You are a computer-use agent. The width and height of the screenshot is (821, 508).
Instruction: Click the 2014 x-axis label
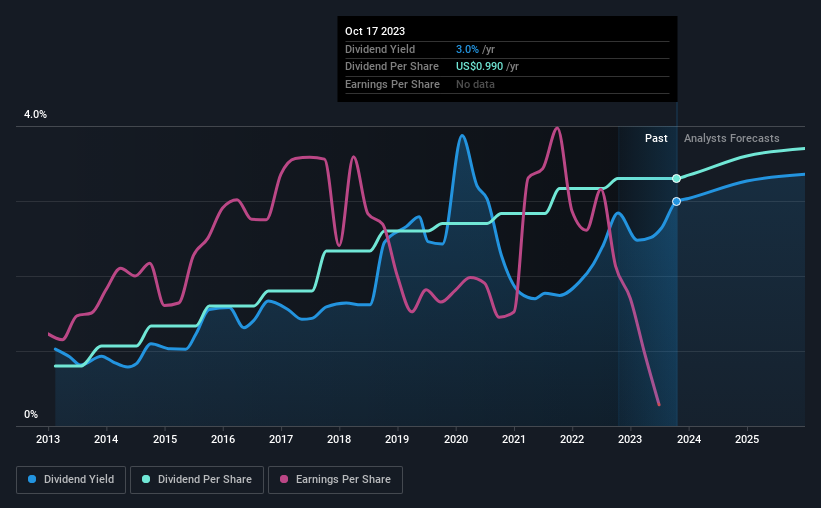click(106, 439)
